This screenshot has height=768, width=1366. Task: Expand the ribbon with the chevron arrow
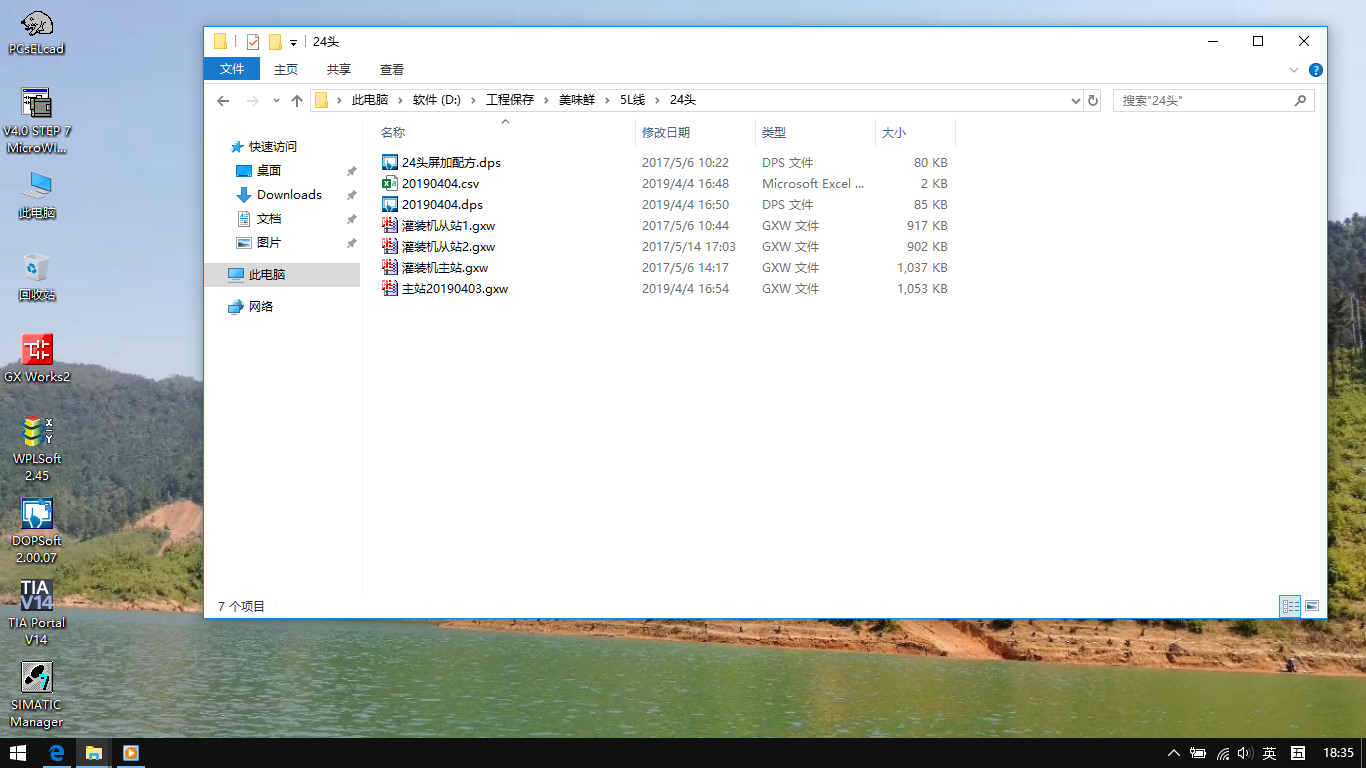point(1295,70)
